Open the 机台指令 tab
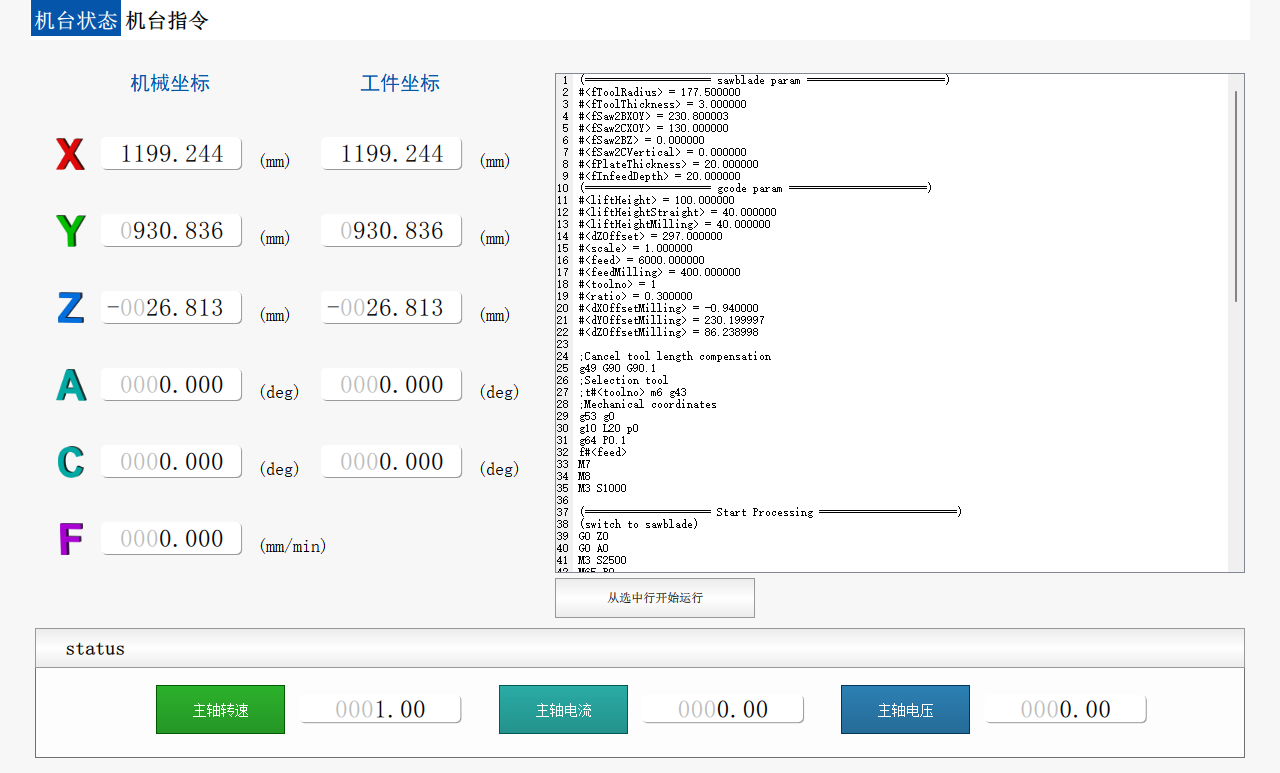Screen dimensions: 1280x773 coord(167,20)
